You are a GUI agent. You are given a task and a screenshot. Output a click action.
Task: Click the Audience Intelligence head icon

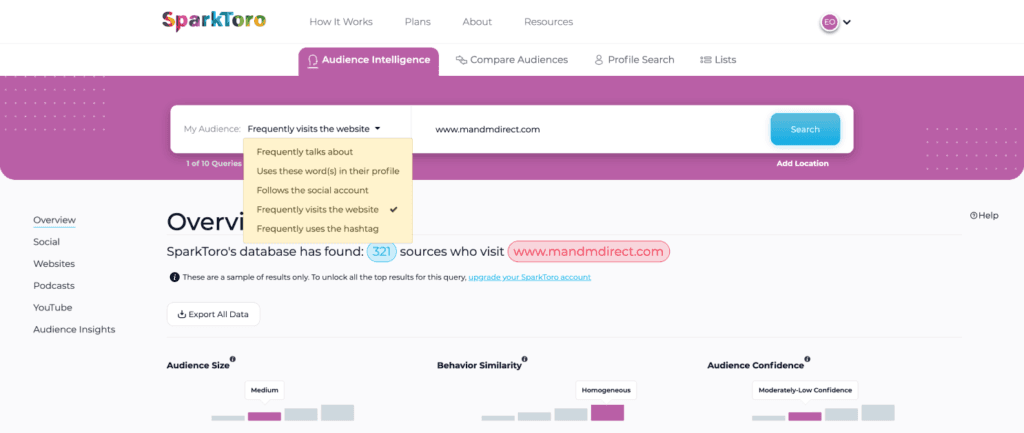click(x=313, y=61)
